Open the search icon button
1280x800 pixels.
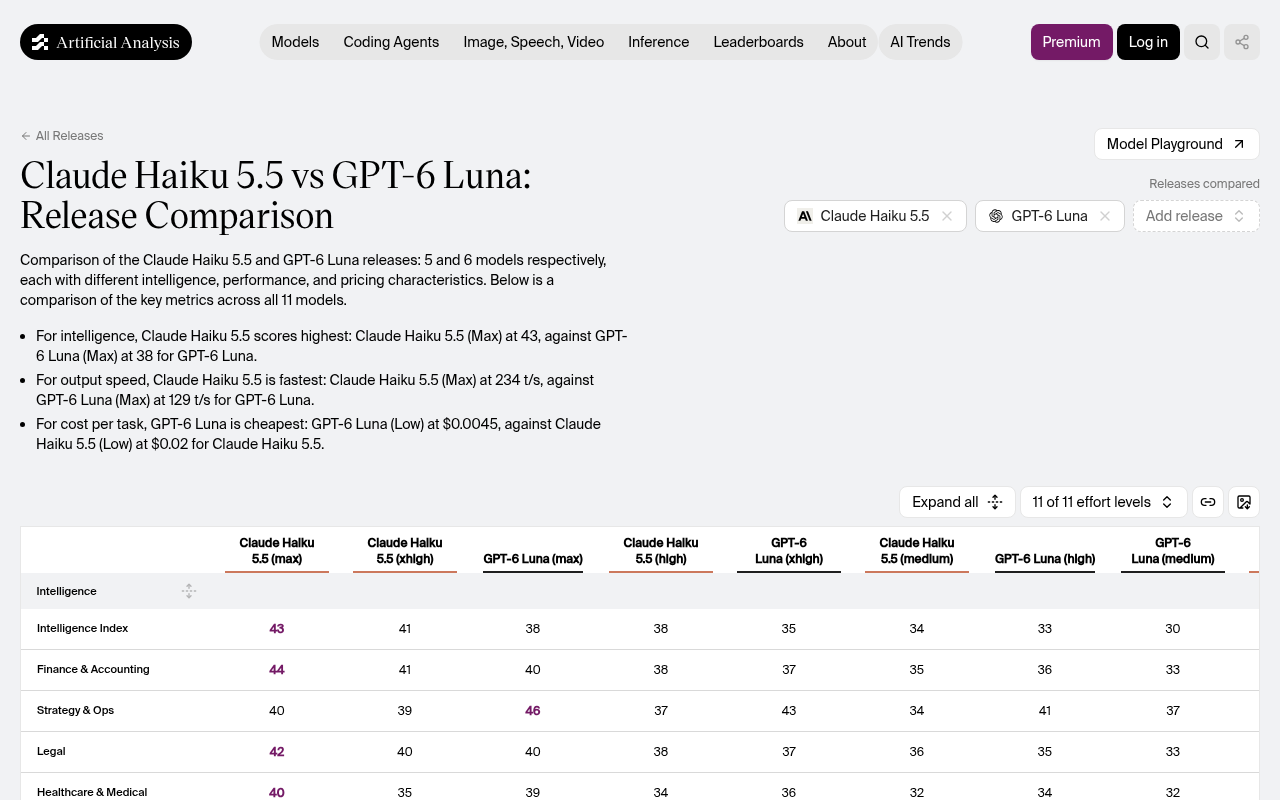coord(1202,42)
